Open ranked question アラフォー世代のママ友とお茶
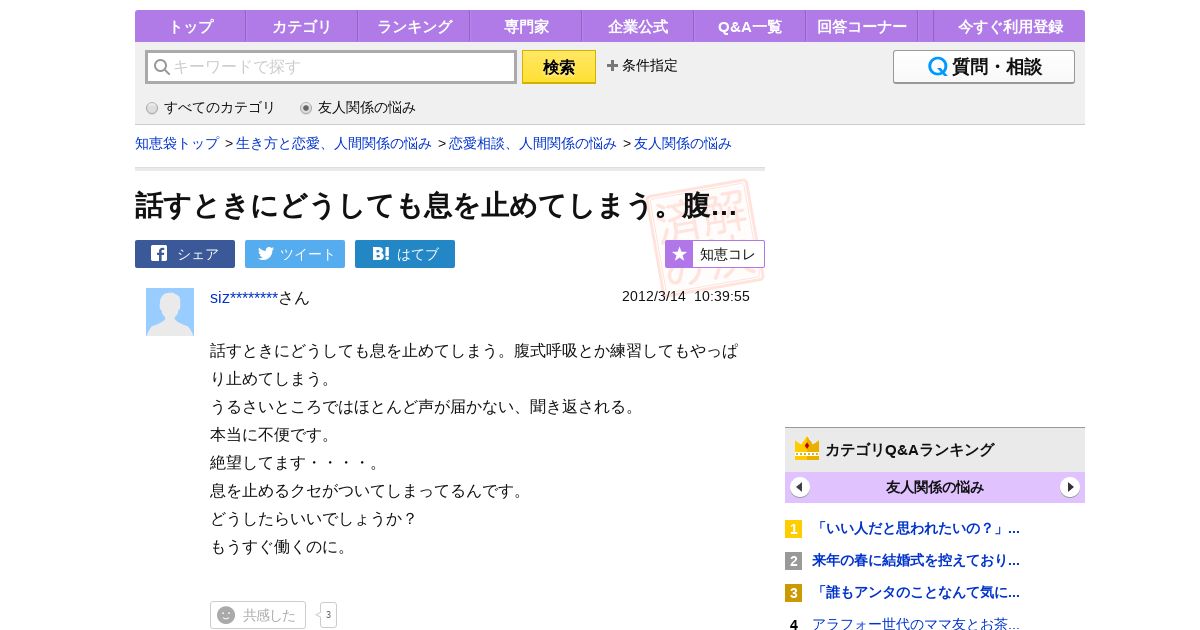 916,624
